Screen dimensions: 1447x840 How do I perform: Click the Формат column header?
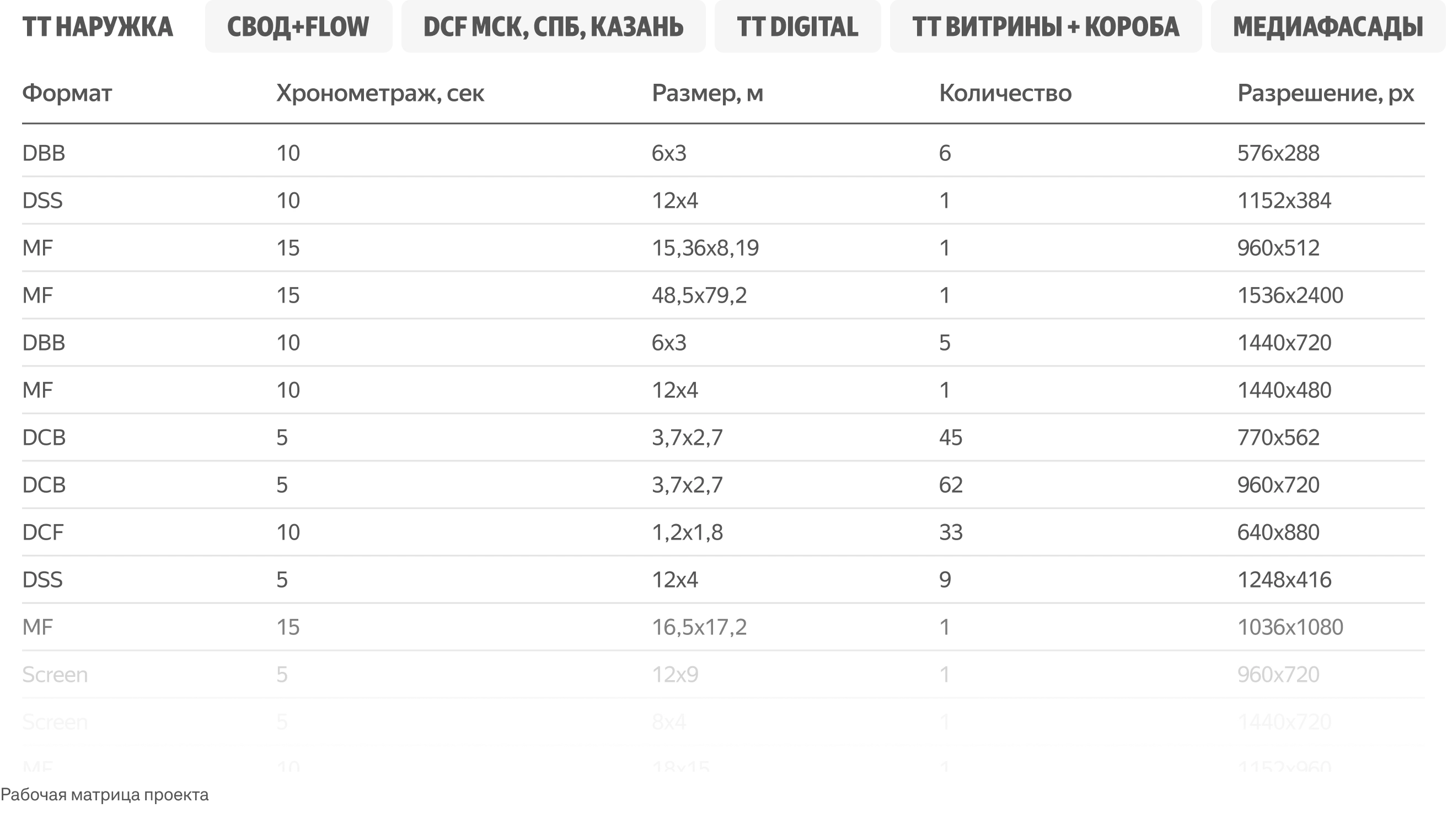tap(67, 93)
